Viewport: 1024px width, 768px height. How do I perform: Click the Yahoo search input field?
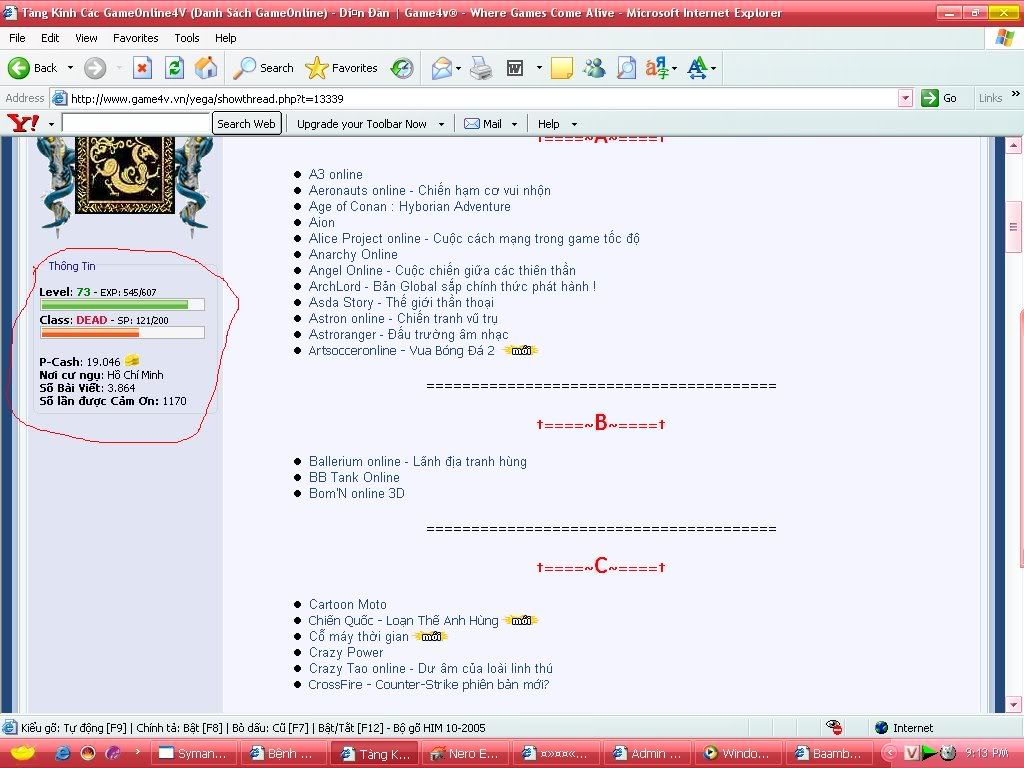136,123
